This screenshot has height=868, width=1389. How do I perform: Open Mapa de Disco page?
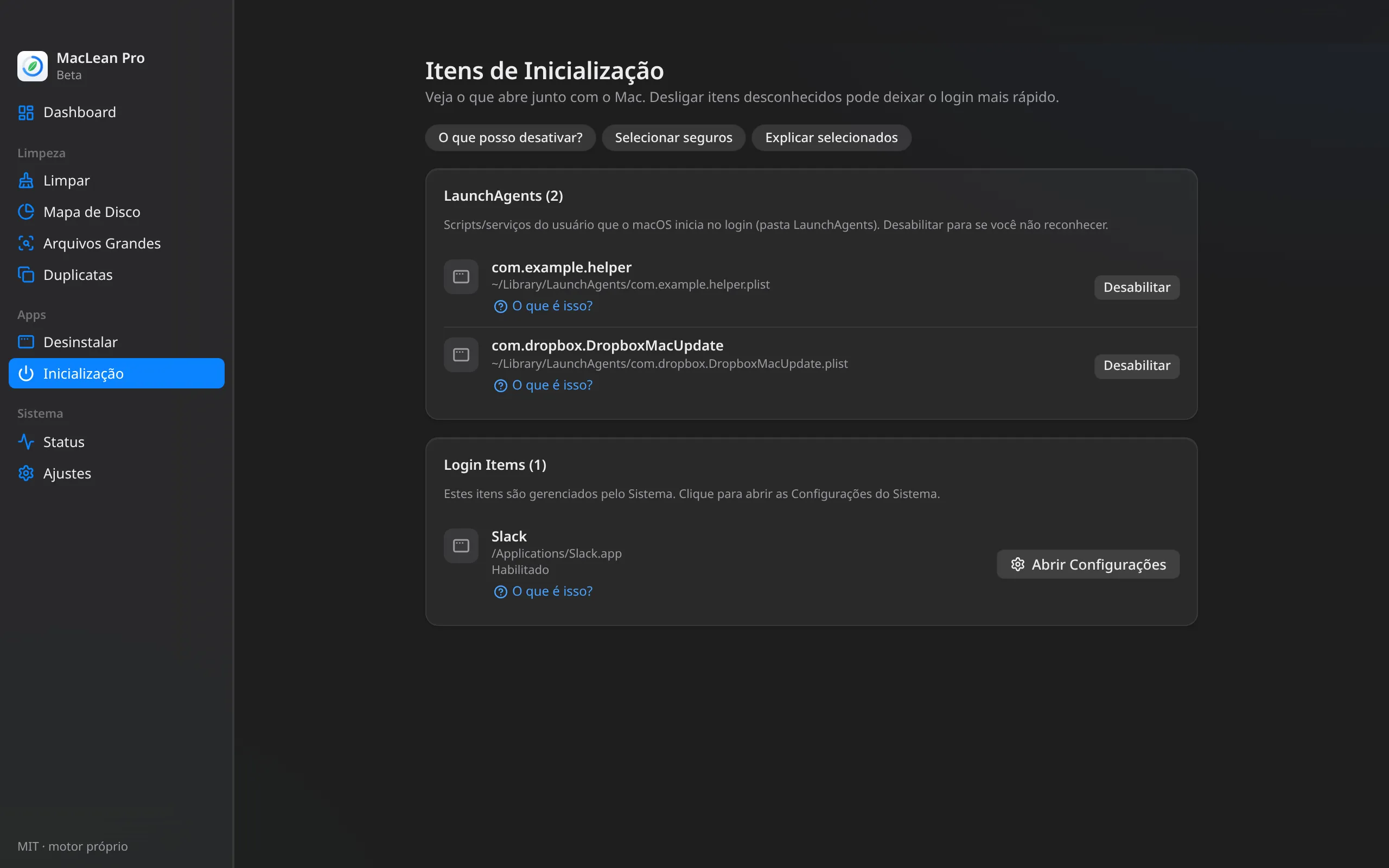(x=117, y=212)
